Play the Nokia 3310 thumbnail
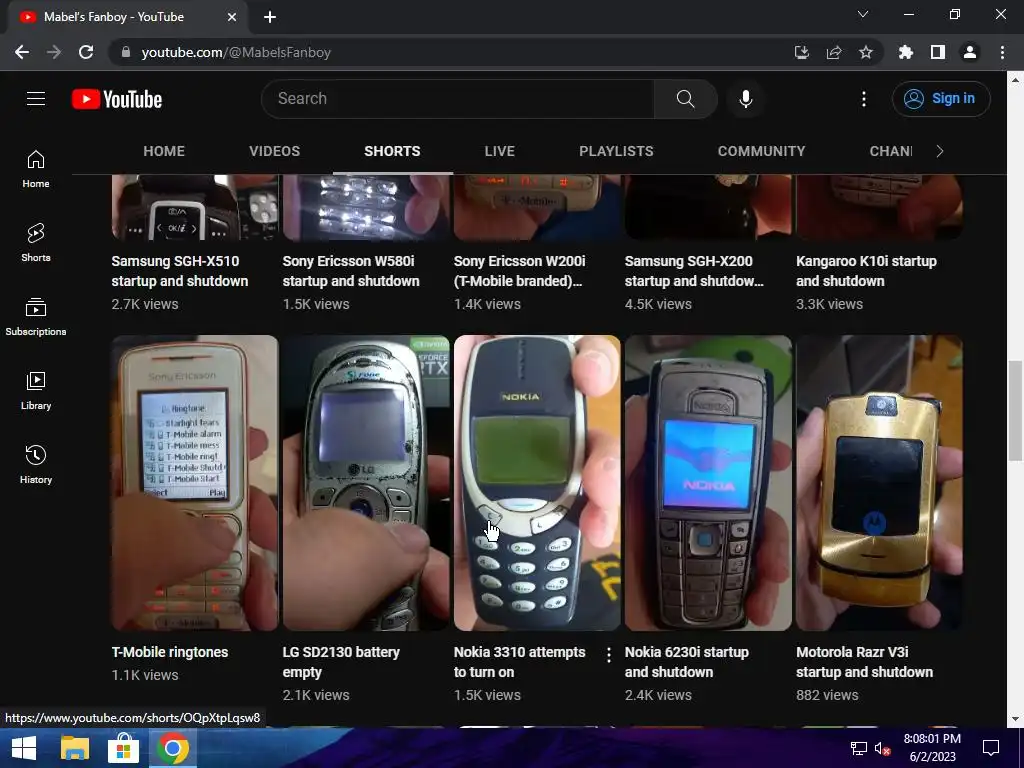The image size is (1024, 768). pos(537,483)
